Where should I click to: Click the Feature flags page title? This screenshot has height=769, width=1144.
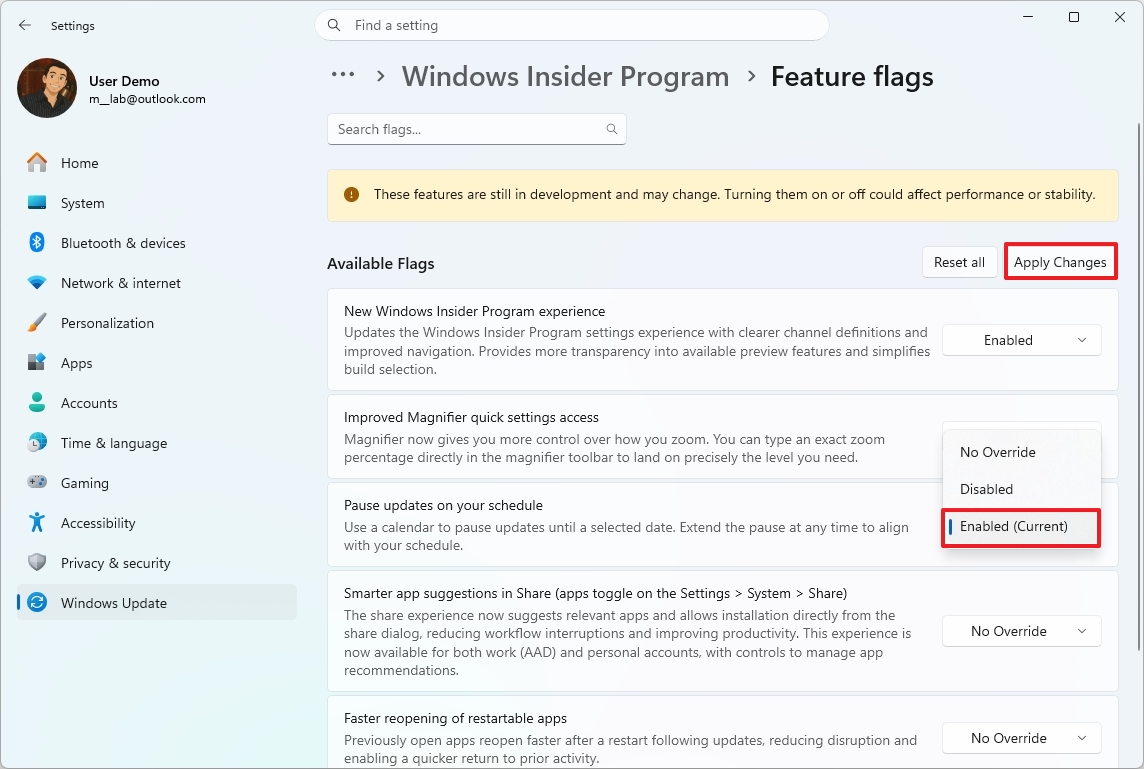point(852,77)
